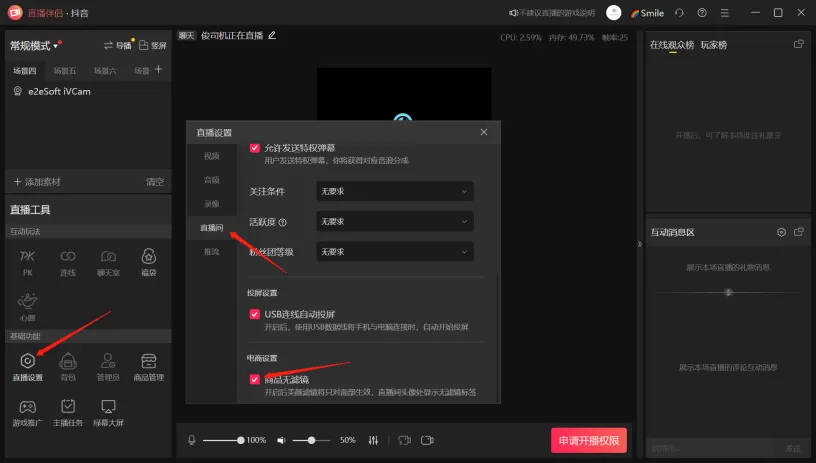Pop out the 在线观众榜 panel

[798, 44]
